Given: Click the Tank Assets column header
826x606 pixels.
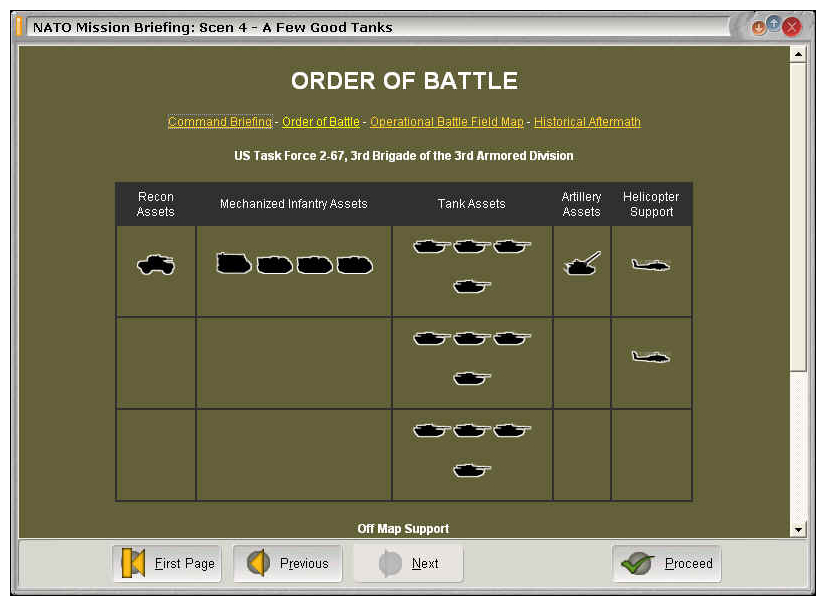Looking at the screenshot, I should point(471,204).
